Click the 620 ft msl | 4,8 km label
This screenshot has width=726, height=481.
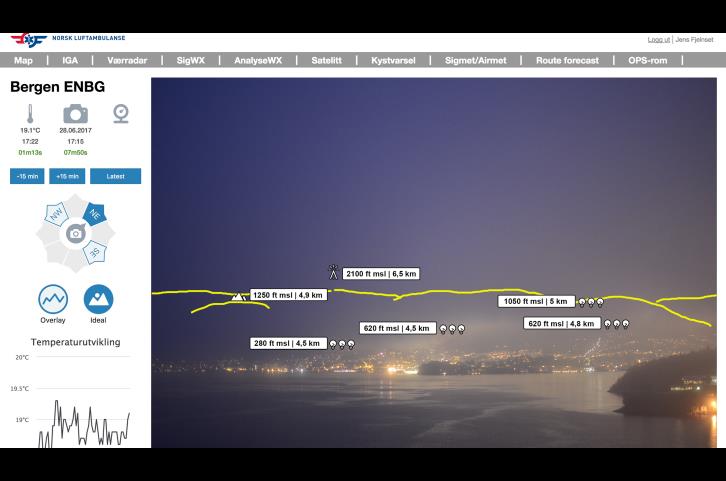coord(561,324)
